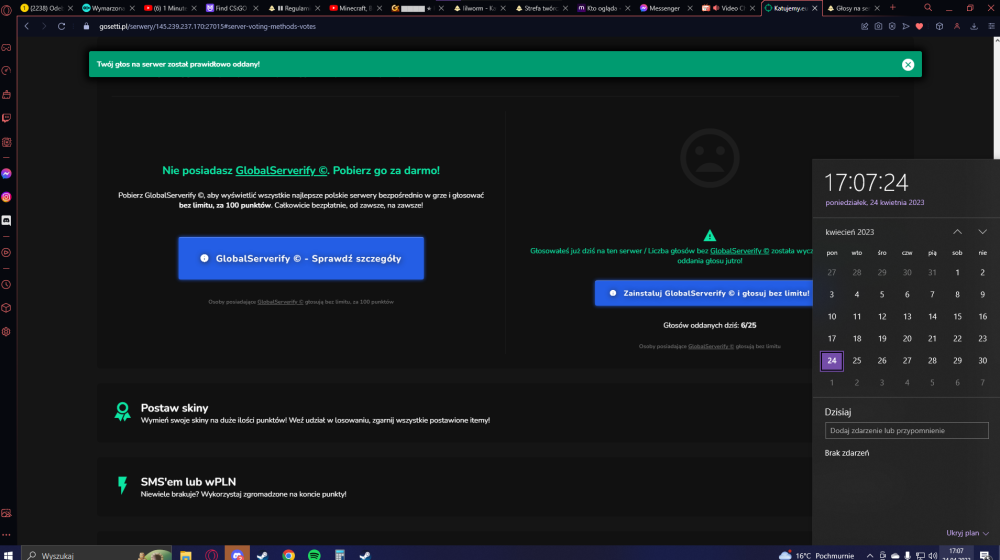1000x560 pixels.
Task: Open Google Chrome from the taskbar
Action: pos(288,555)
